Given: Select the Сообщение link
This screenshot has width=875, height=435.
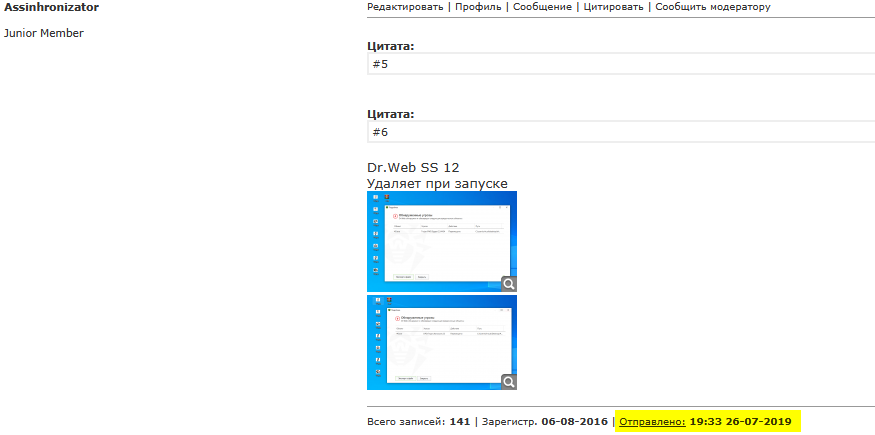Looking at the screenshot, I should 543,7.
